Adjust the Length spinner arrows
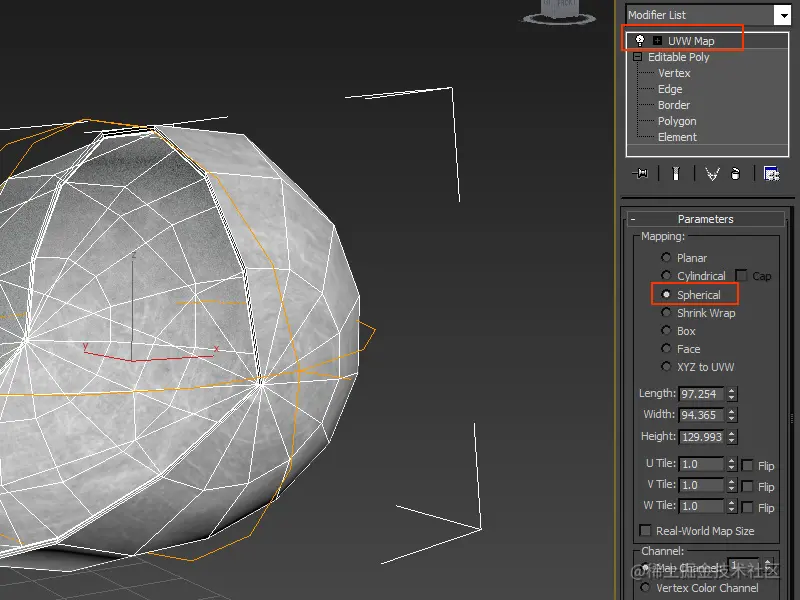Viewport: 800px width, 600px height. click(x=732, y=394)
